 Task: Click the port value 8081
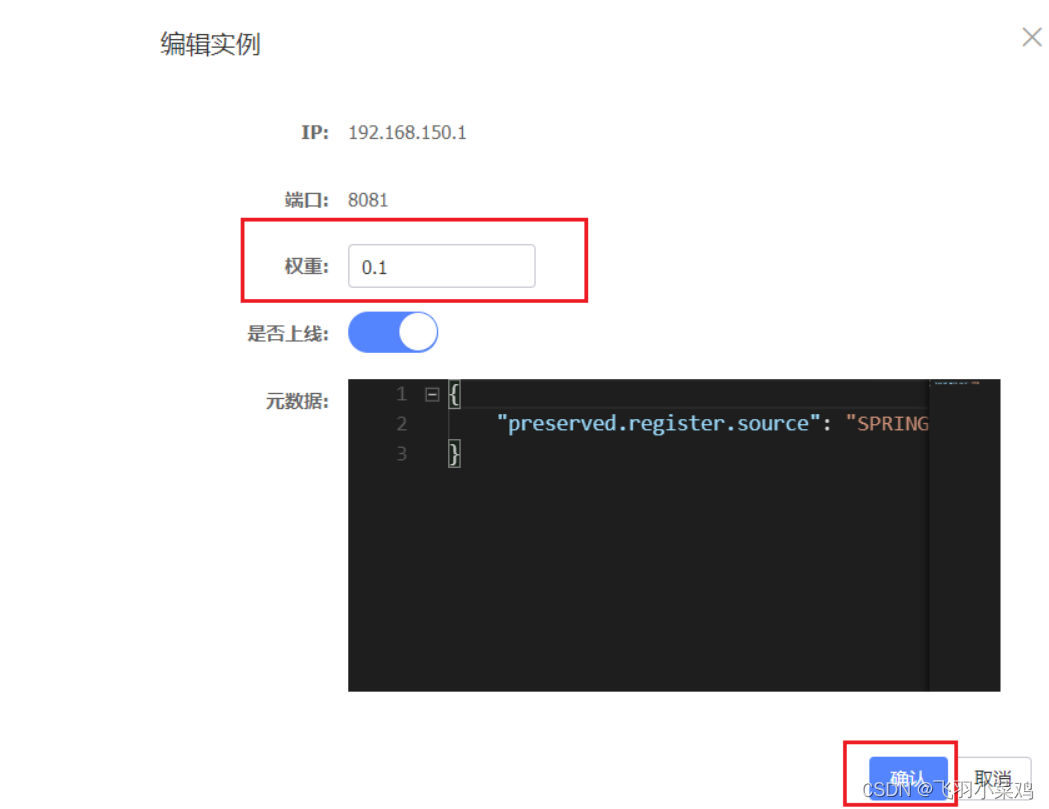pyautogui.click(x=368, y=200)
